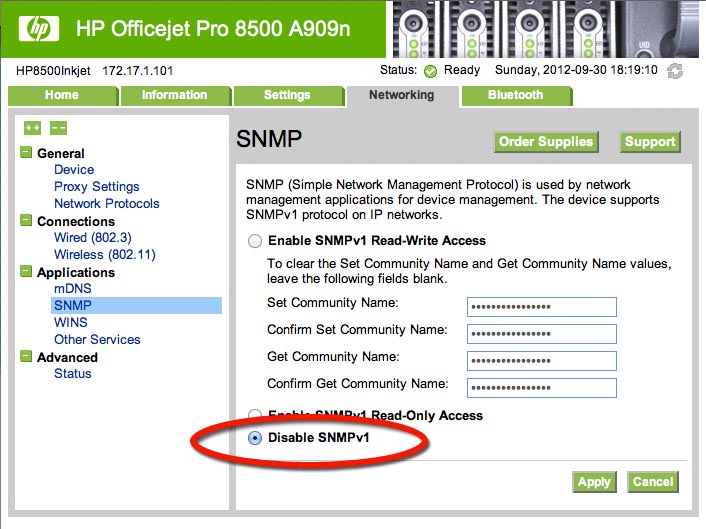Viewport: 706px width, 529px height.
Task: Collapse the Applications tree section
Action: (x=26, y=272)
